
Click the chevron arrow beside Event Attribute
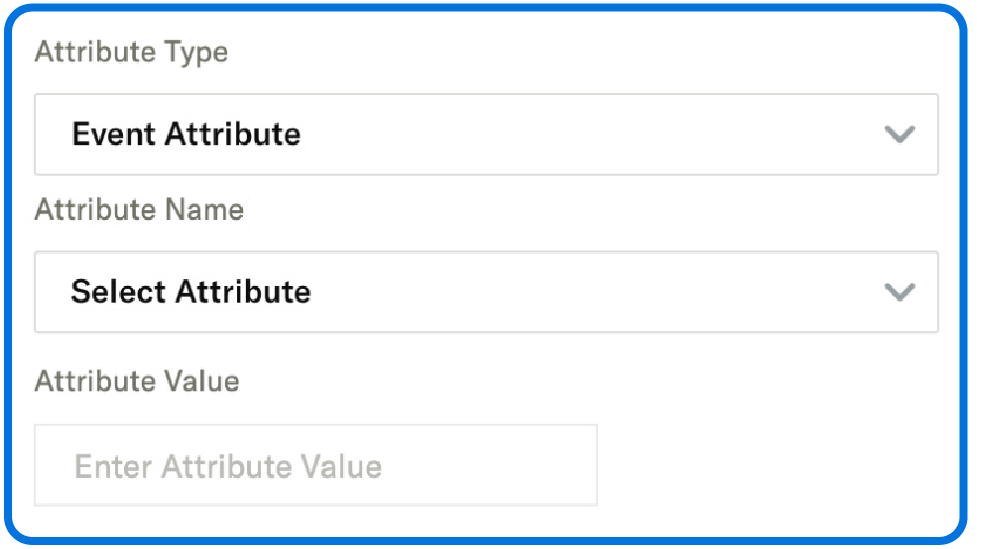[x=900, y=135]
